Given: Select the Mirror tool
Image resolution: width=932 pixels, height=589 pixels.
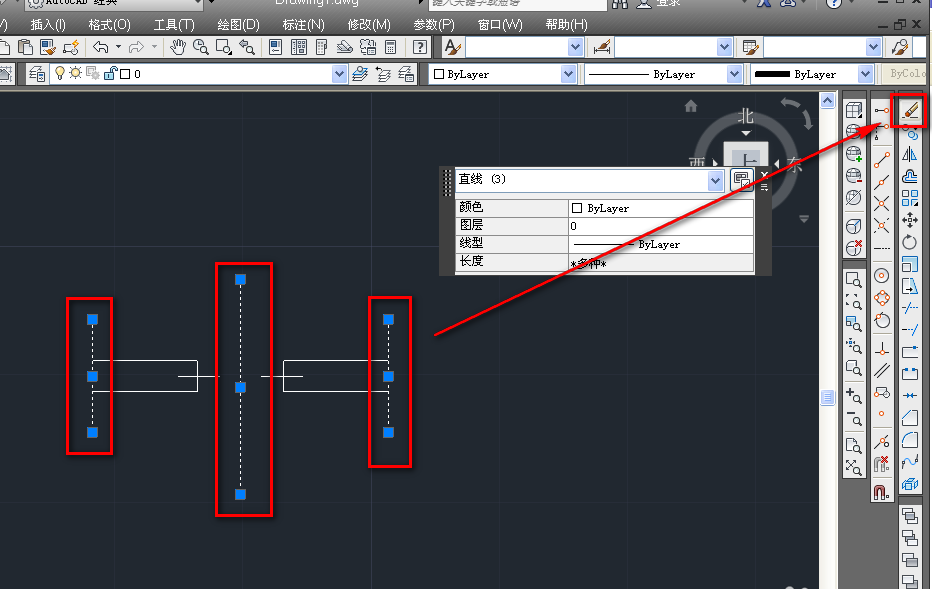Looking at the screenshot, I should [910, 155].
